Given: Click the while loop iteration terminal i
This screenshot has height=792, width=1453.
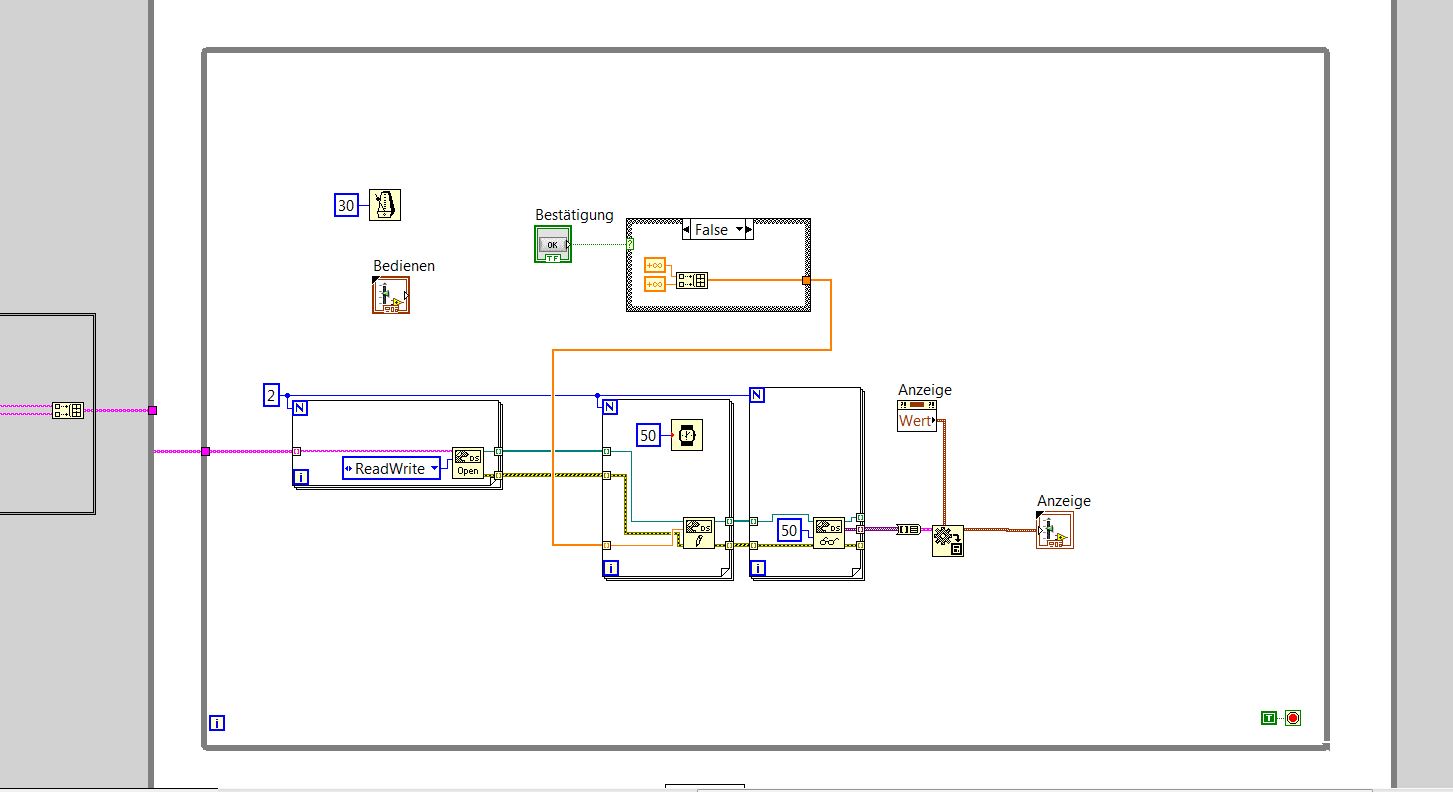Looking at the screenshot, I should (217, 723).
